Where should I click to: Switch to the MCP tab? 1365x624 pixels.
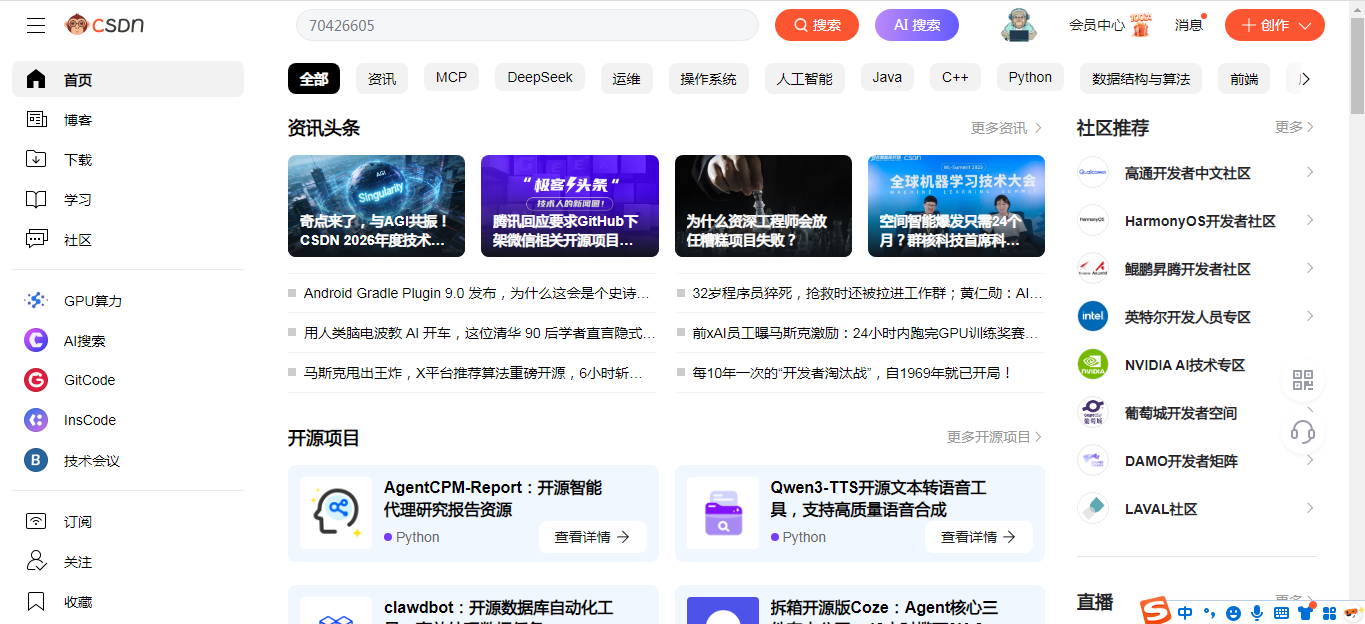click(451, 78)
